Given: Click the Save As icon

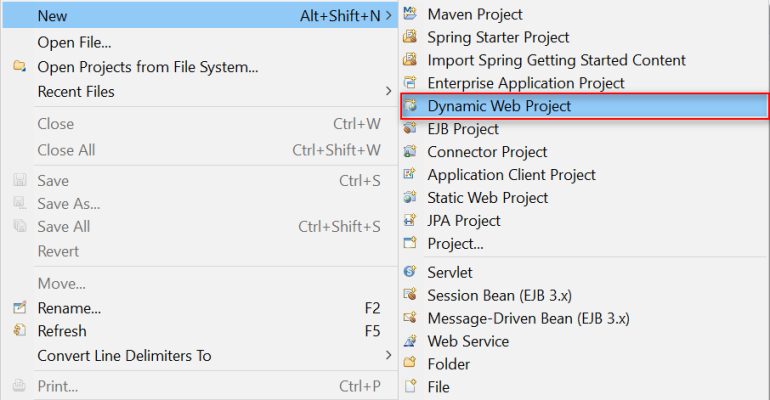Looking at the screenshot, I should tap(20, 203).
